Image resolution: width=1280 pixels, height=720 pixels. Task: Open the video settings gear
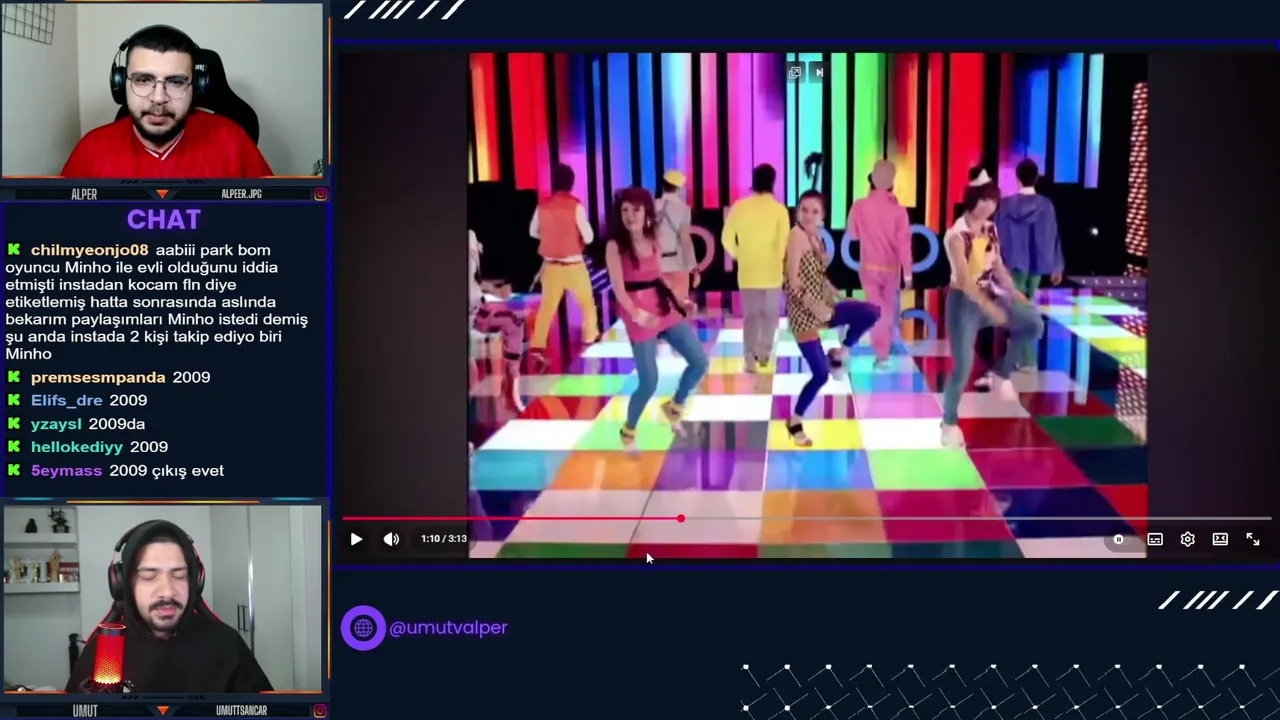point(1187,539)
